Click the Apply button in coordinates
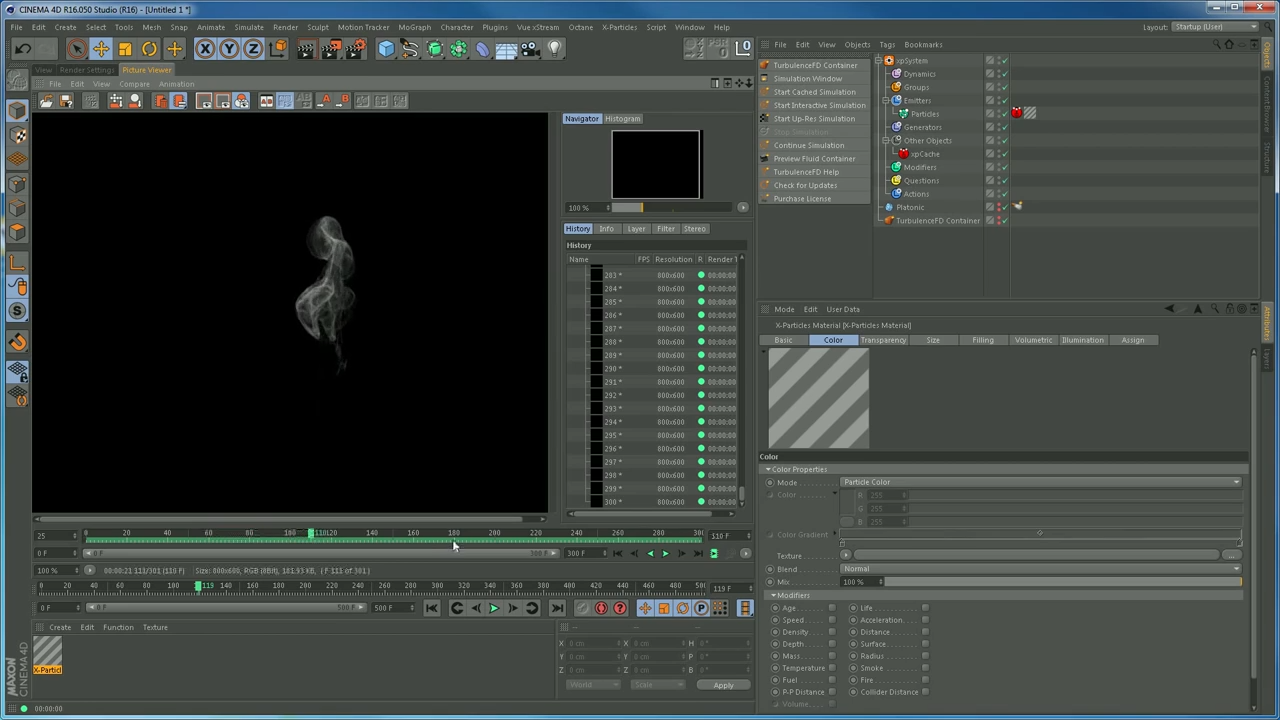 [x=723, y=686]
